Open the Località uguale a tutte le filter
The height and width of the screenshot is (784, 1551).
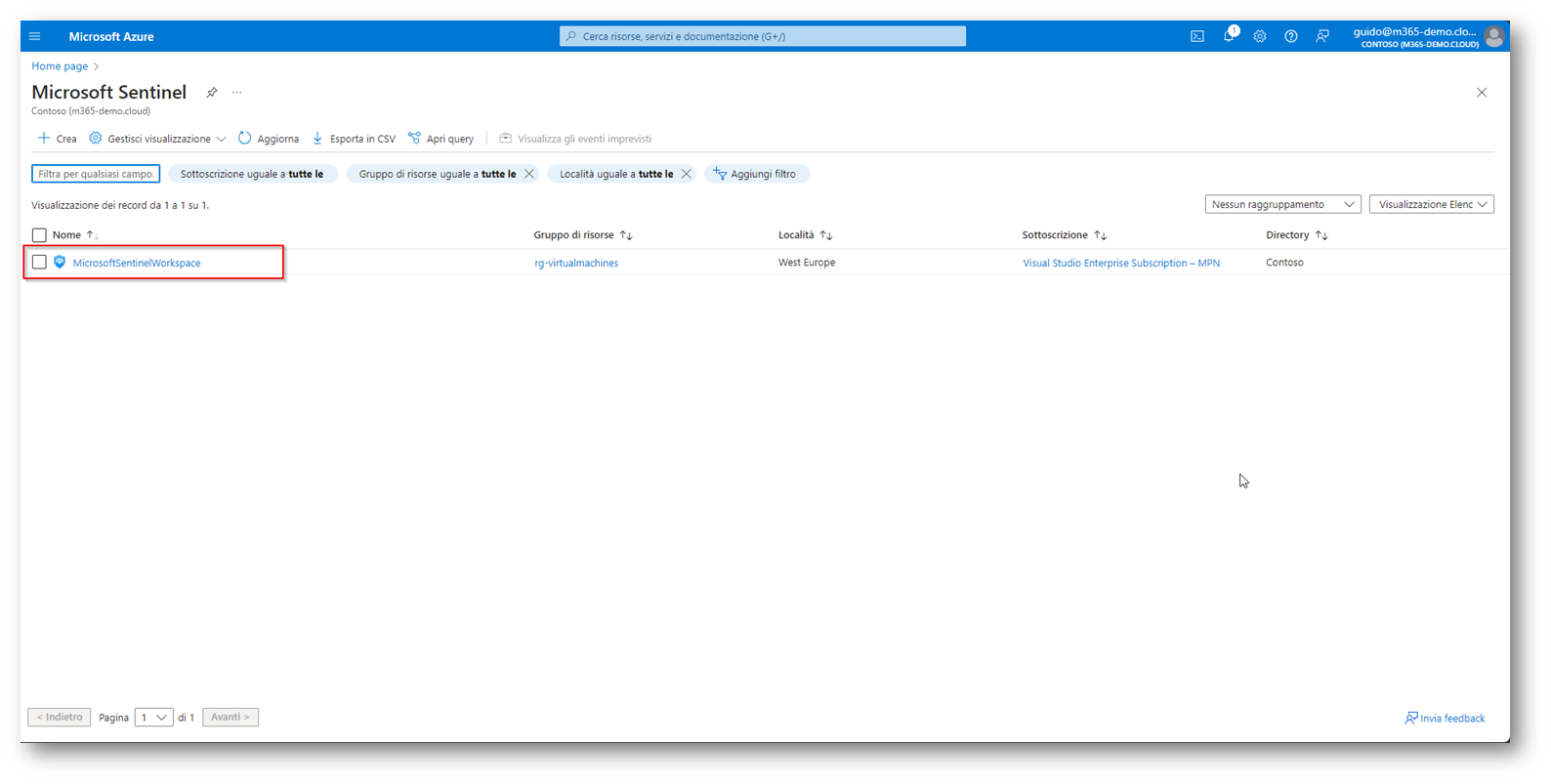(x=615, y=174)
